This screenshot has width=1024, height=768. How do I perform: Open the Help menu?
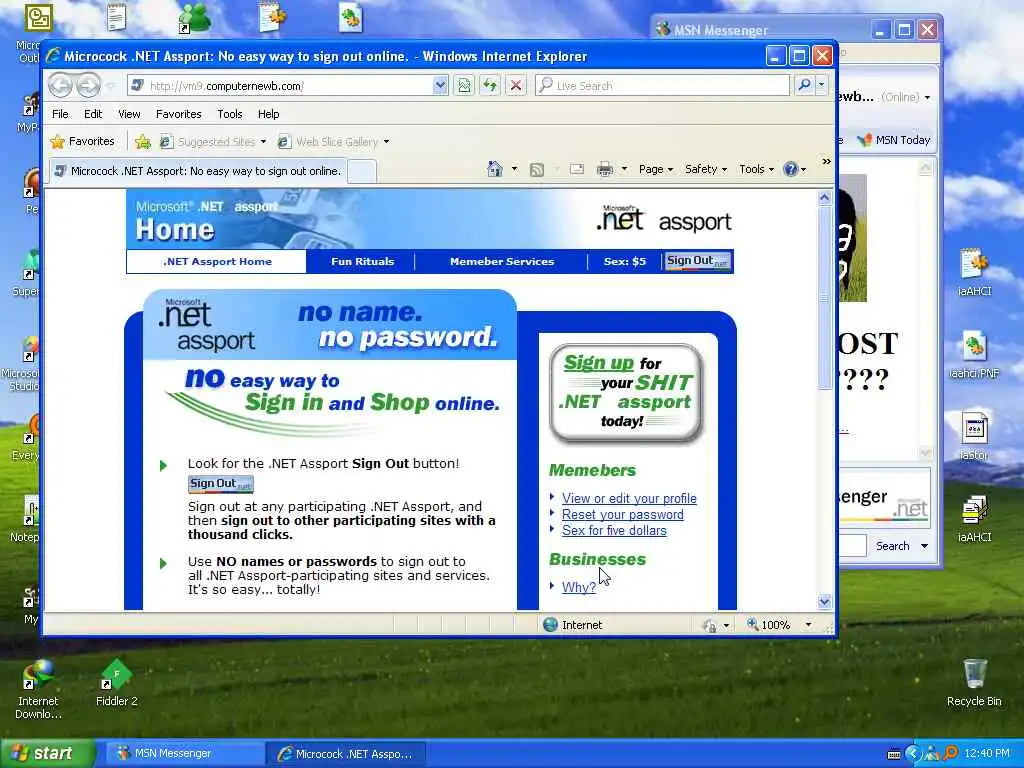[268, 114]
